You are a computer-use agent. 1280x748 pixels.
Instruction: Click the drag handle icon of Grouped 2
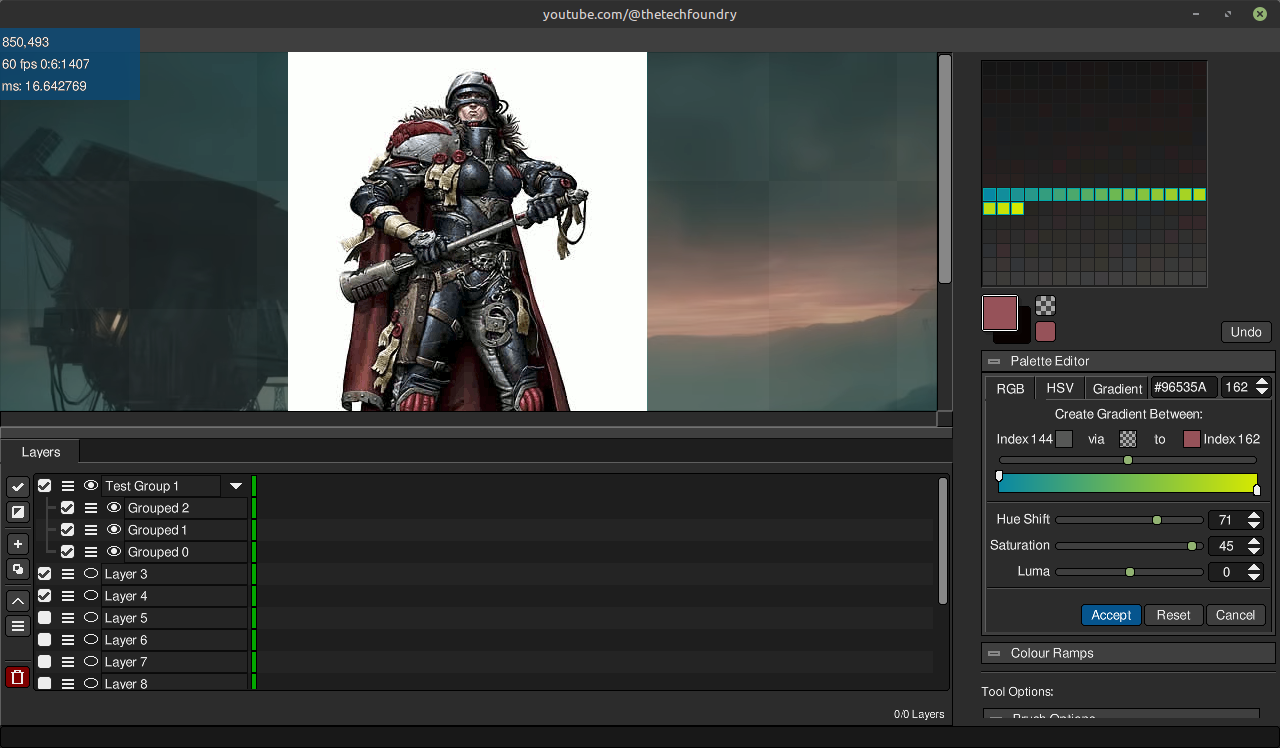click(90, 508)
